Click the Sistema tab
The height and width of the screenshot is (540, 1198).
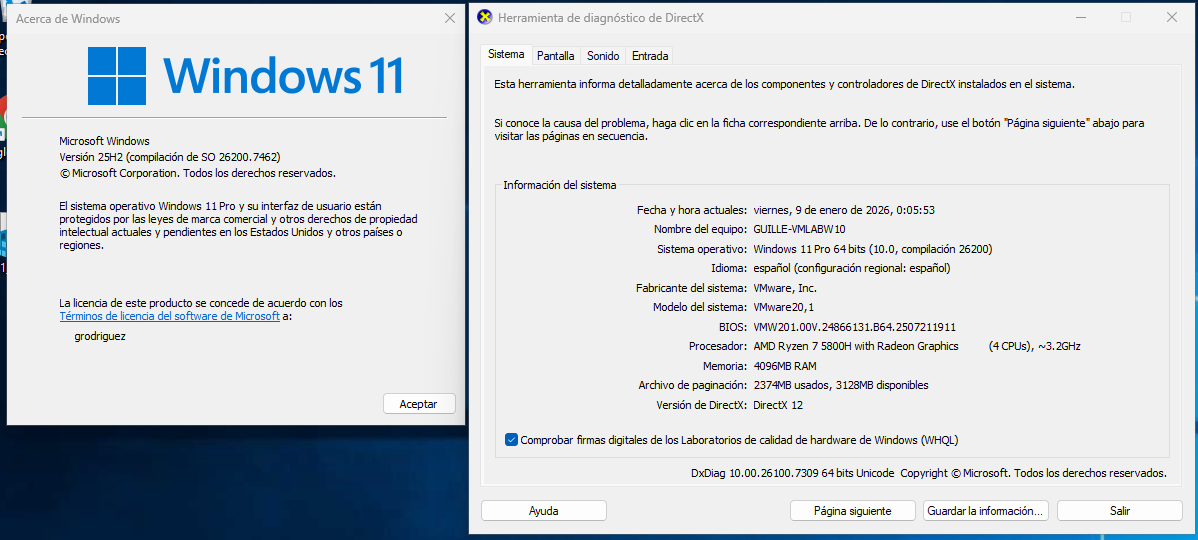506,55
